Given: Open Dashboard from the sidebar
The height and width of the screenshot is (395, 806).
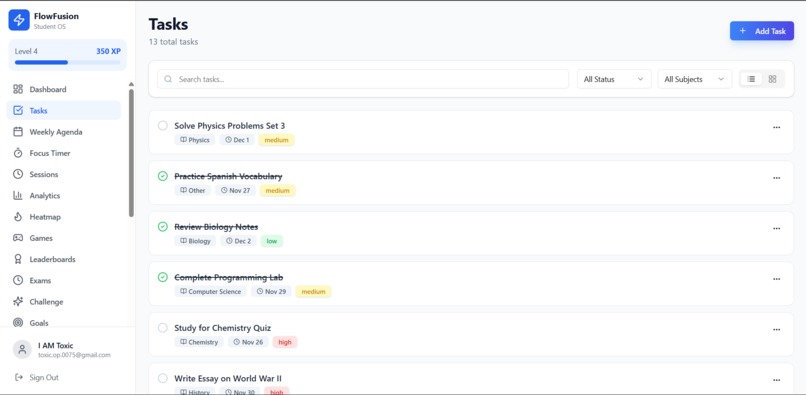Looking at the screenshot, I should [64, 89].
